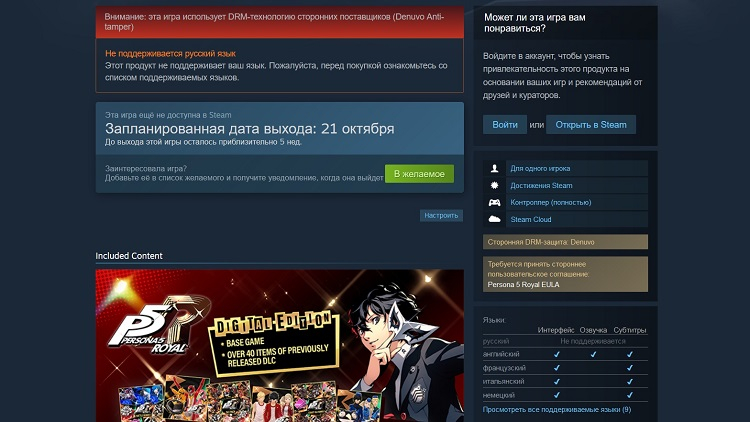The image size is (750, 422).
Task: Click the Steam Cloud icon
Action: [494, 219]
